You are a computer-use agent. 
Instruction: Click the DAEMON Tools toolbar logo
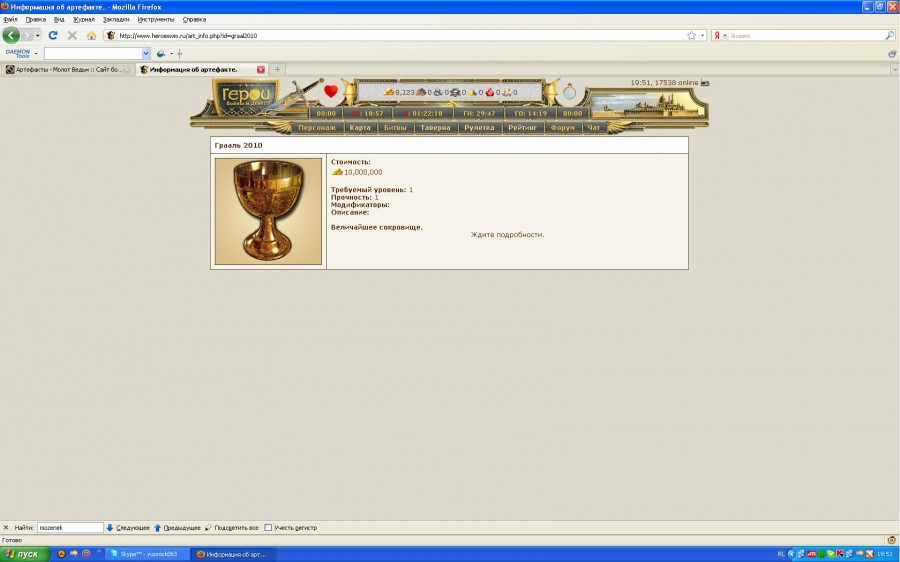click(17, 53)
